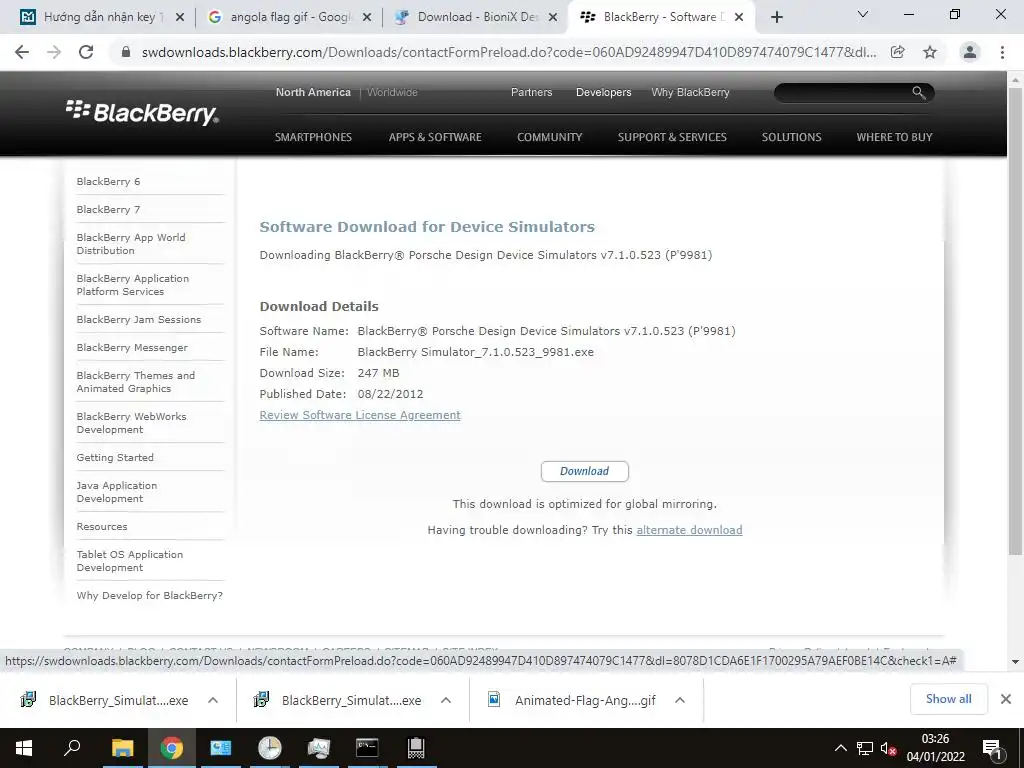Click inside the site search field

[x=842, y=93]
